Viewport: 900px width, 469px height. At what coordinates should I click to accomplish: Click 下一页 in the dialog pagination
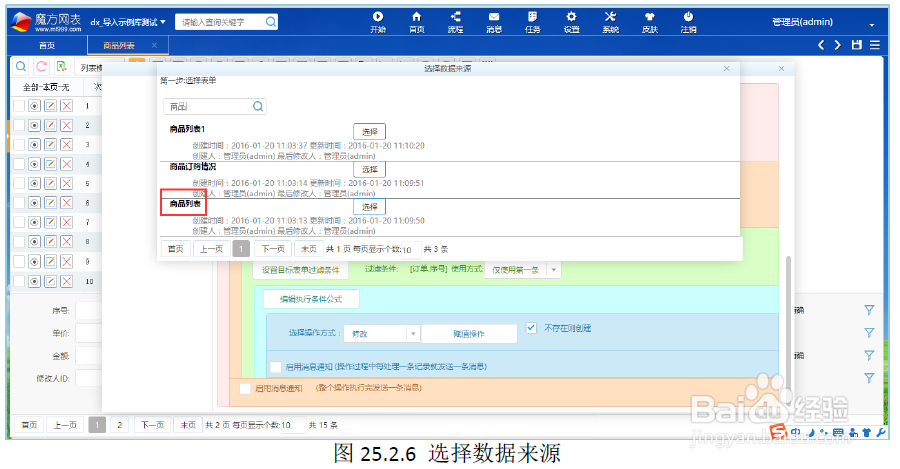pos(273,249)
